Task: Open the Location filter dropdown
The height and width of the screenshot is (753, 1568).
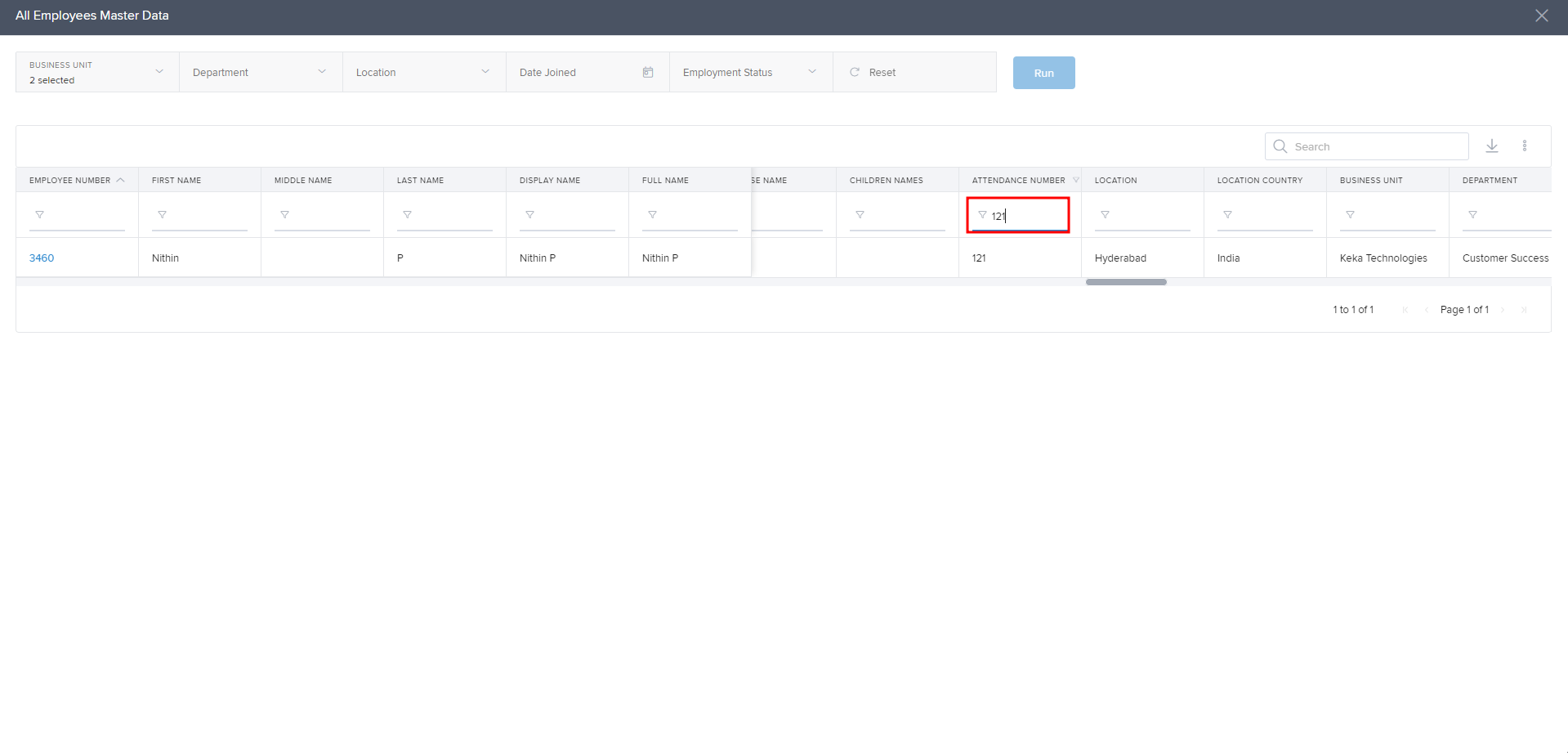Action: coord(423,72)
